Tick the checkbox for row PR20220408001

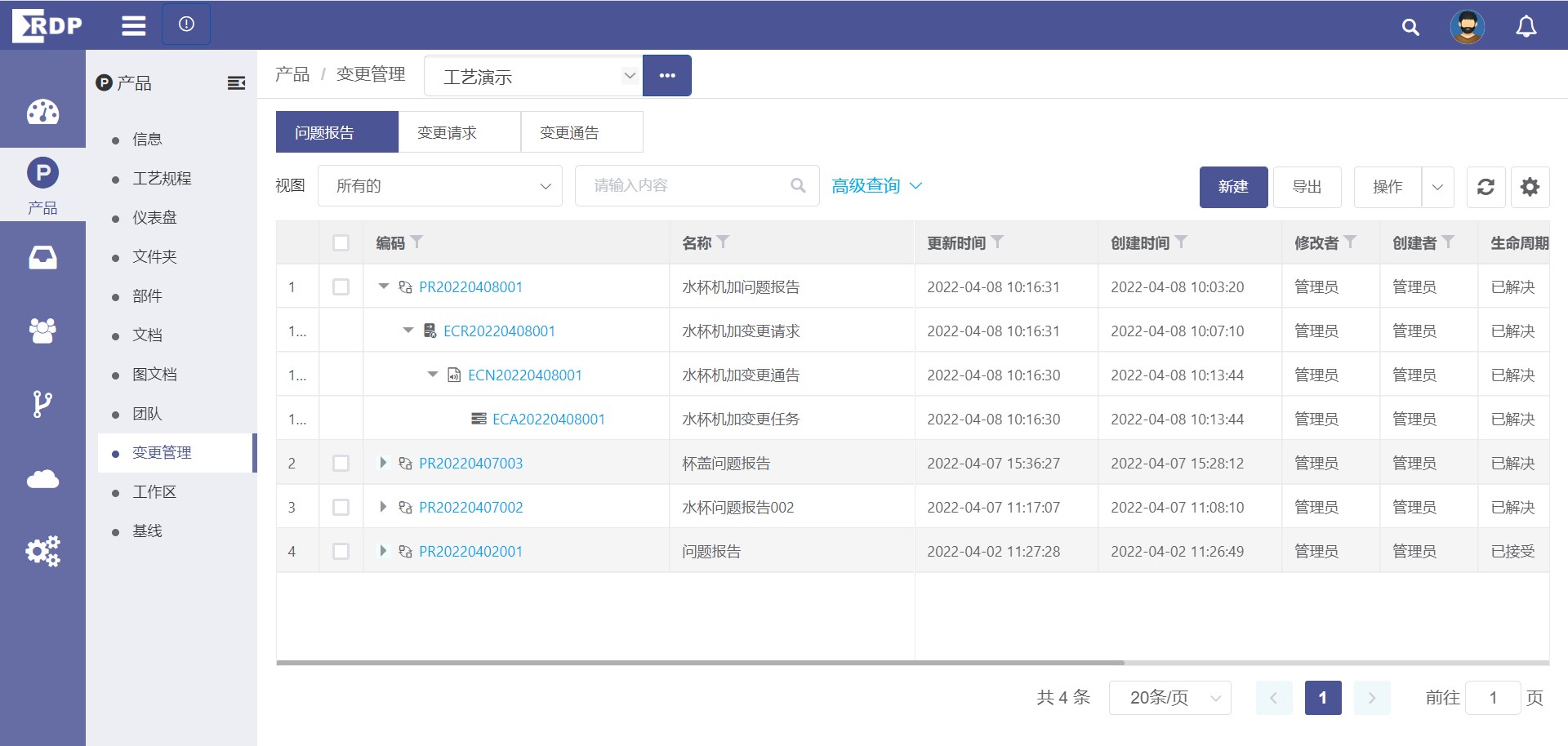click(x=341, y=287)
